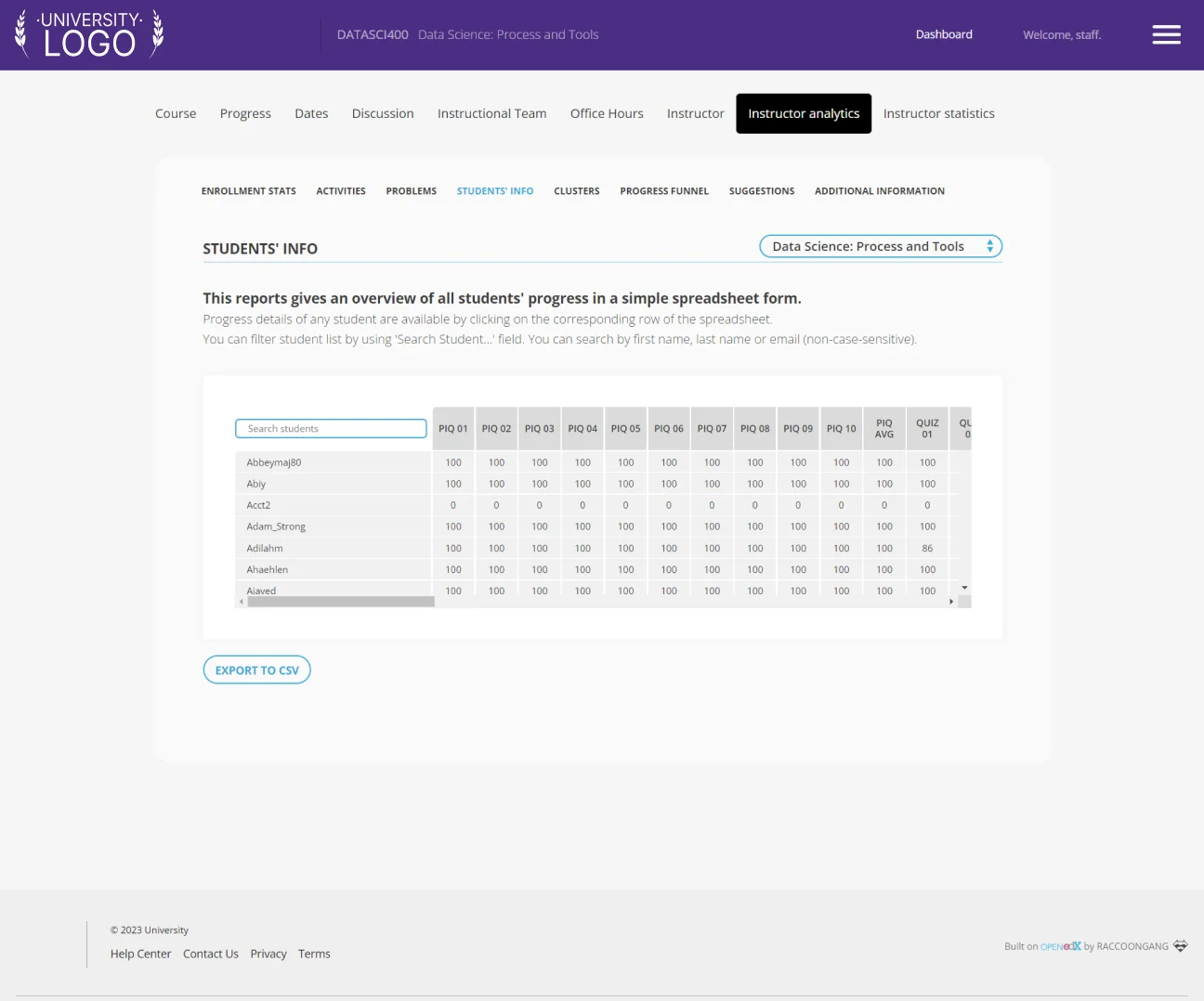This screenshot has width=1204, height=1001.
Task: Open the Course tab
Action: tap(176, 113)
